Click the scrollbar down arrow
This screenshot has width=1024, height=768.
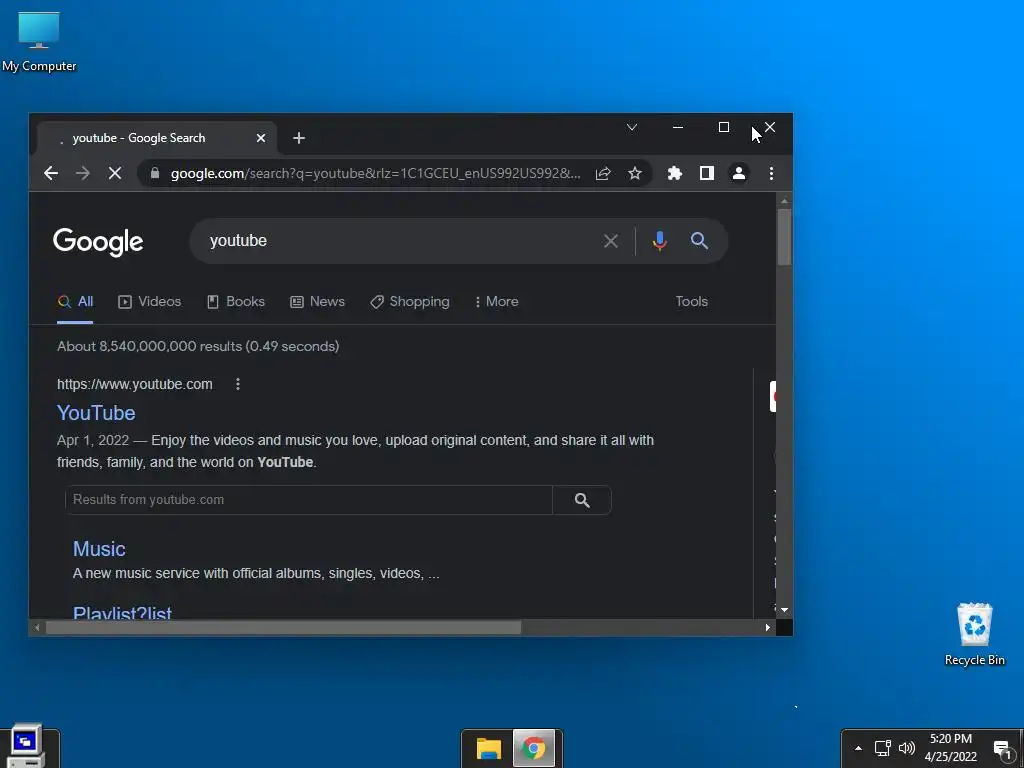coord(784,610)
